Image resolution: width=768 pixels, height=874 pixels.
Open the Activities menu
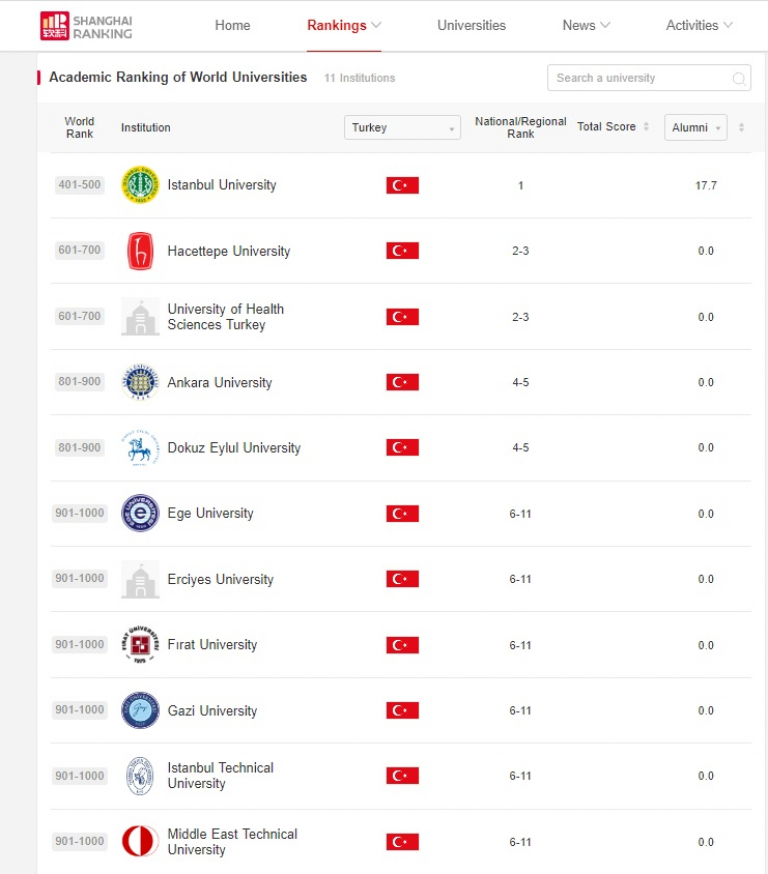(699, 26)
